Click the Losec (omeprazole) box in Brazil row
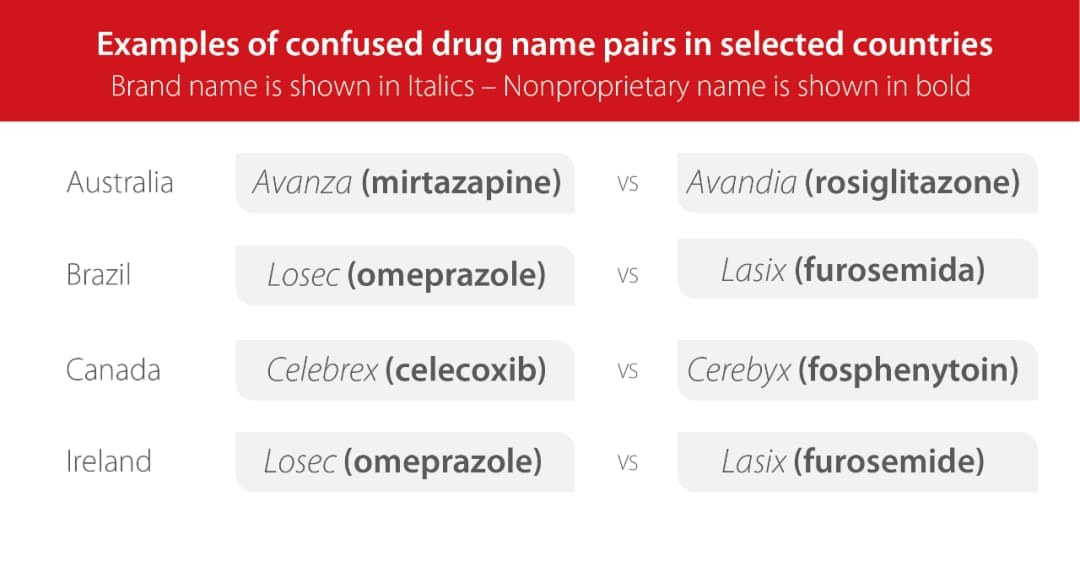1080x572 pixels. click(x=405, y=275)
